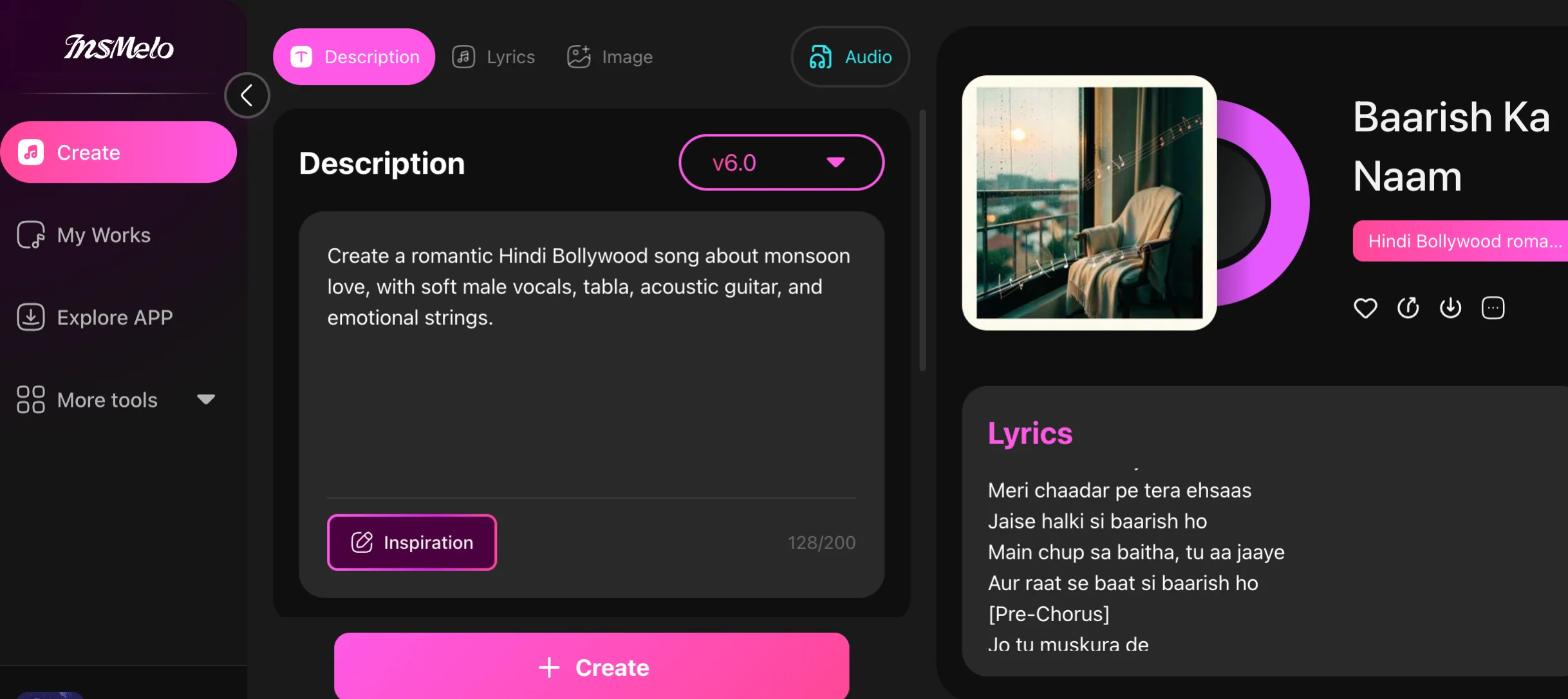
Task: Open the more options ellipsis icon
Action: 1493,308
